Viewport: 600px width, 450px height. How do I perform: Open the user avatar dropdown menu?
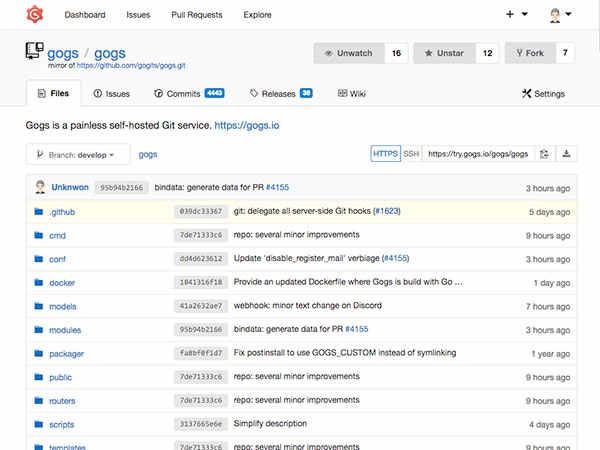pyautogui.click(x=560, y=15)
